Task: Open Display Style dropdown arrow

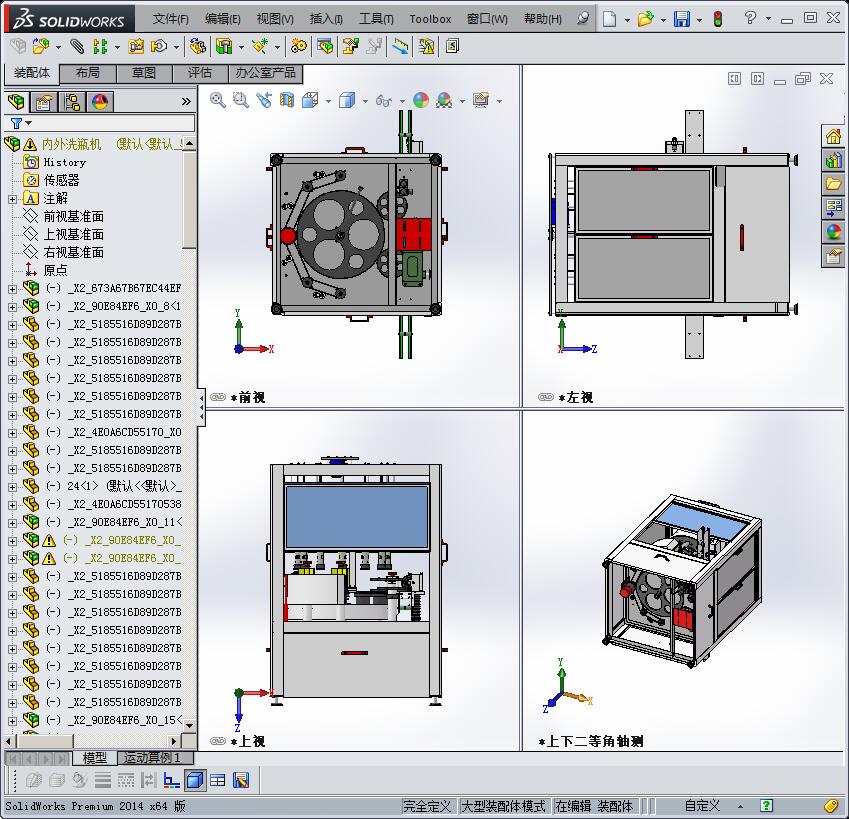Action: click(365, 101)
